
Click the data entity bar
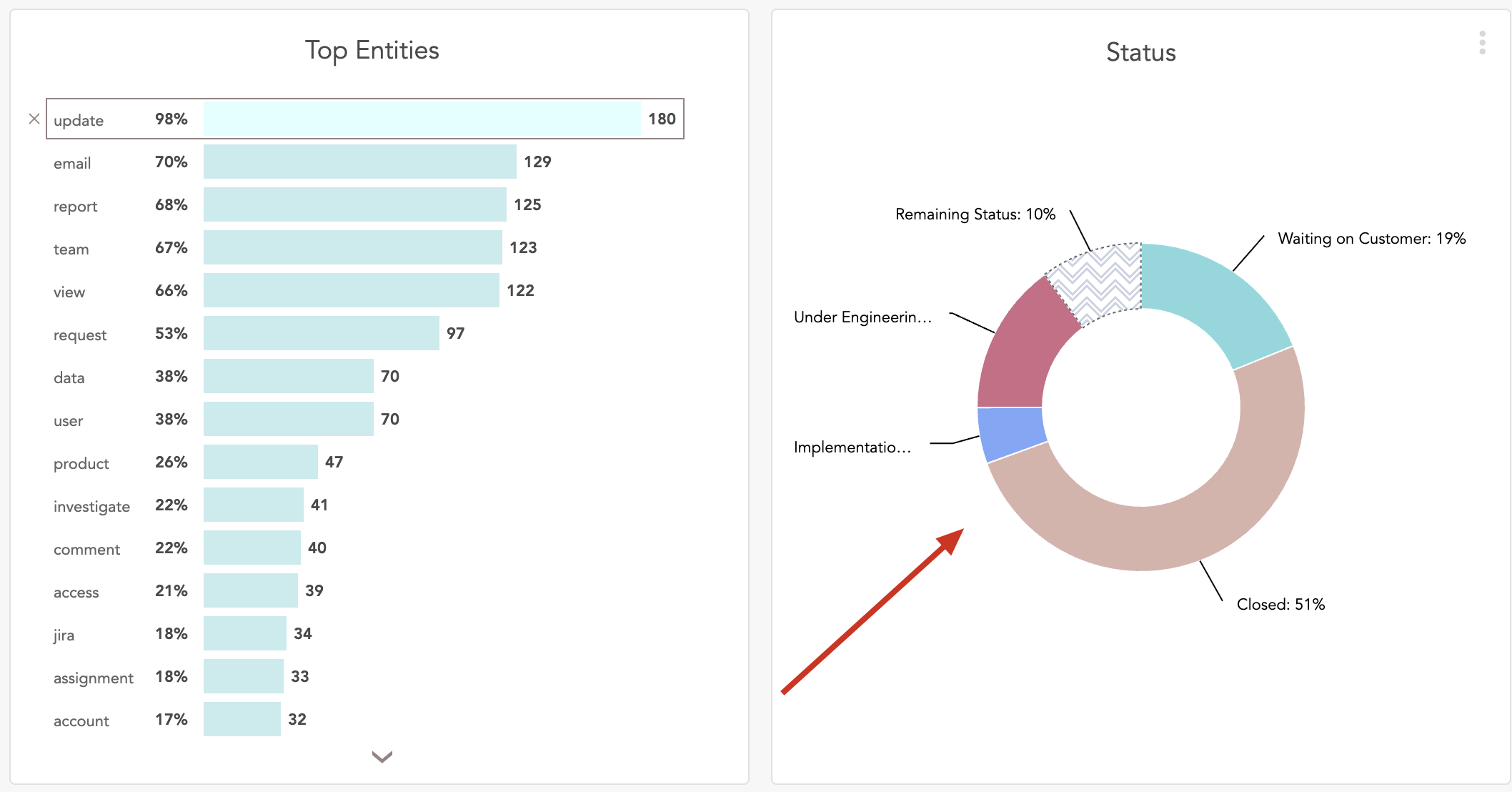pyautogui.click(x=288, y=376)
